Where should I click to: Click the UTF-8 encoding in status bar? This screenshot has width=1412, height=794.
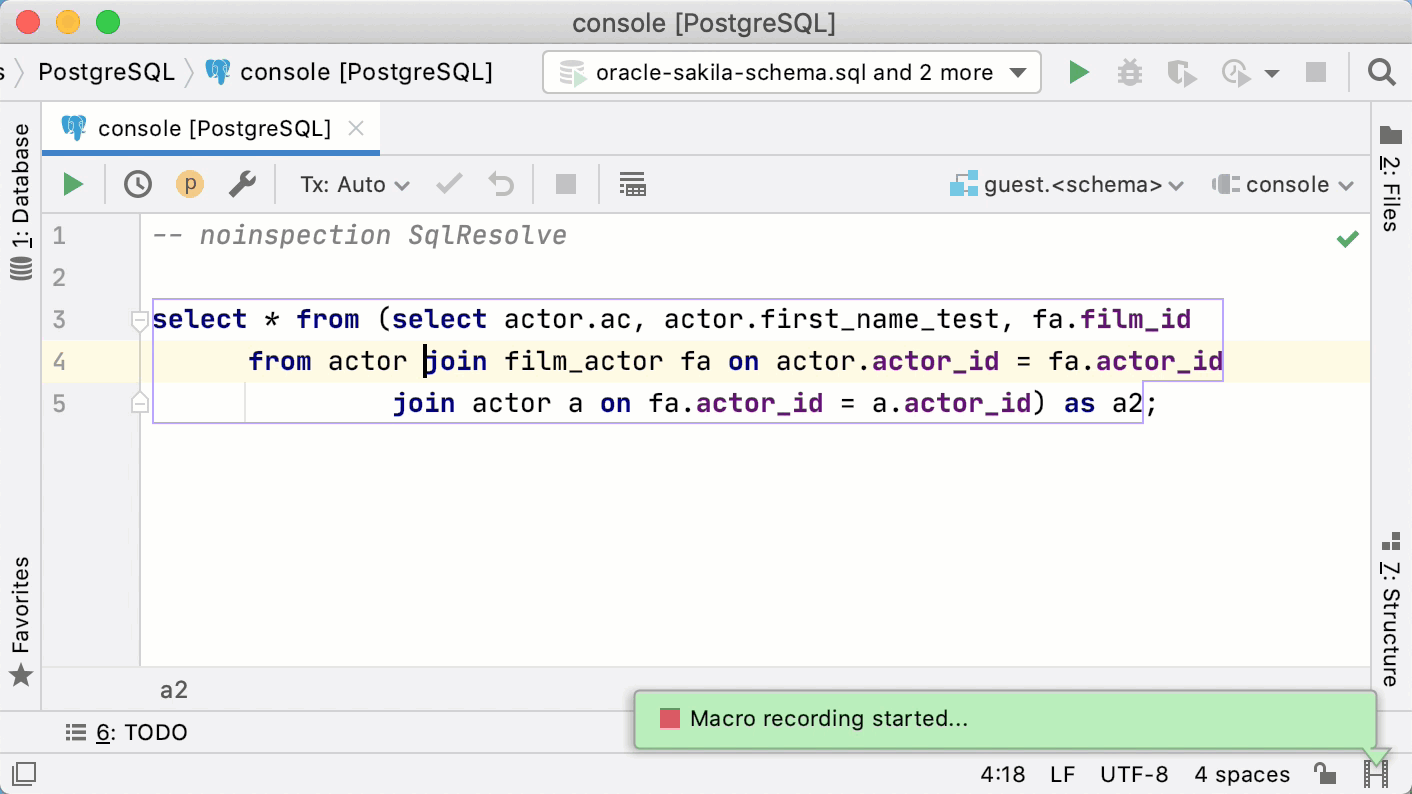coord(1134,774)
